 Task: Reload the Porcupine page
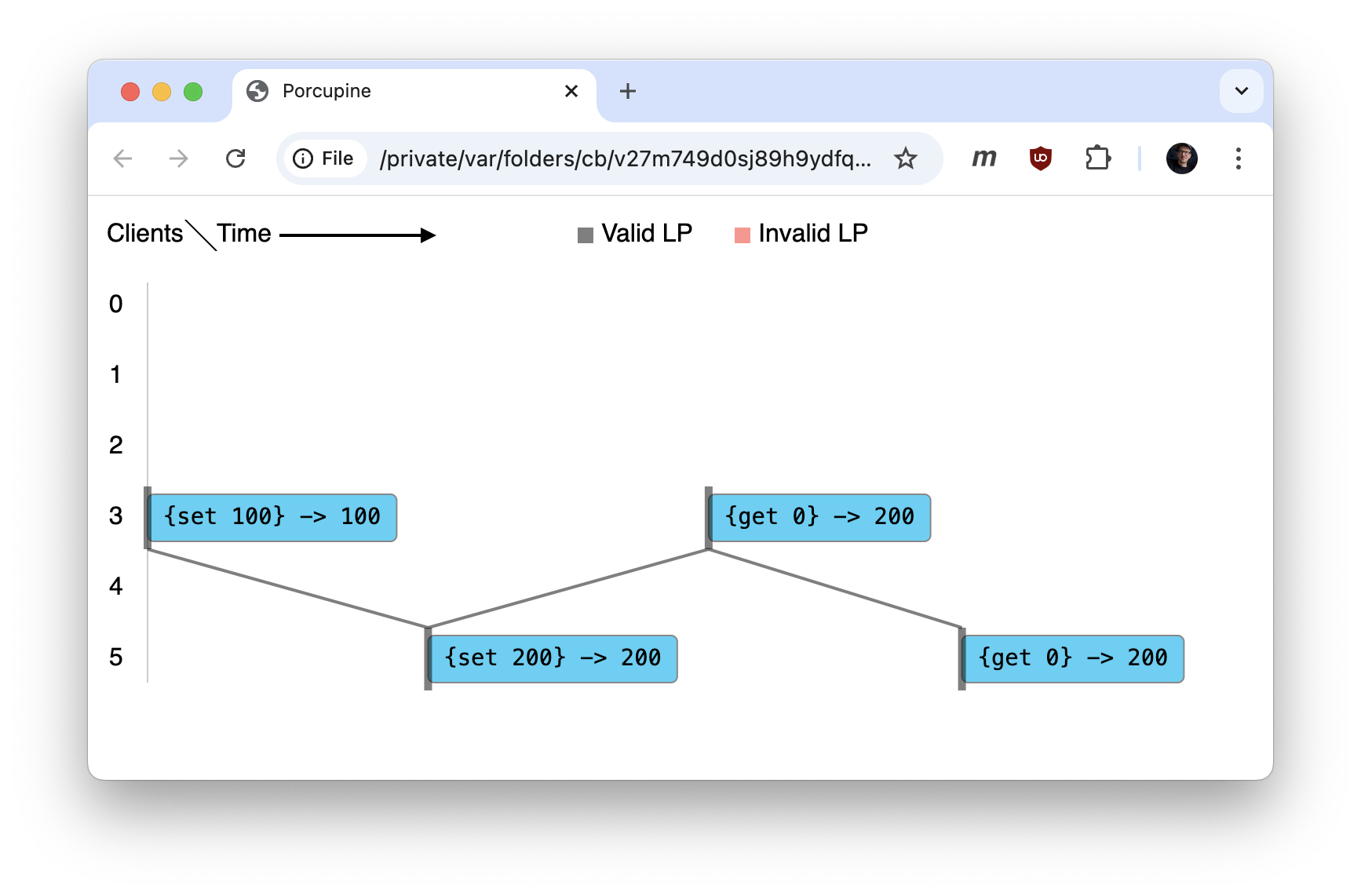(x=235, y=158)
